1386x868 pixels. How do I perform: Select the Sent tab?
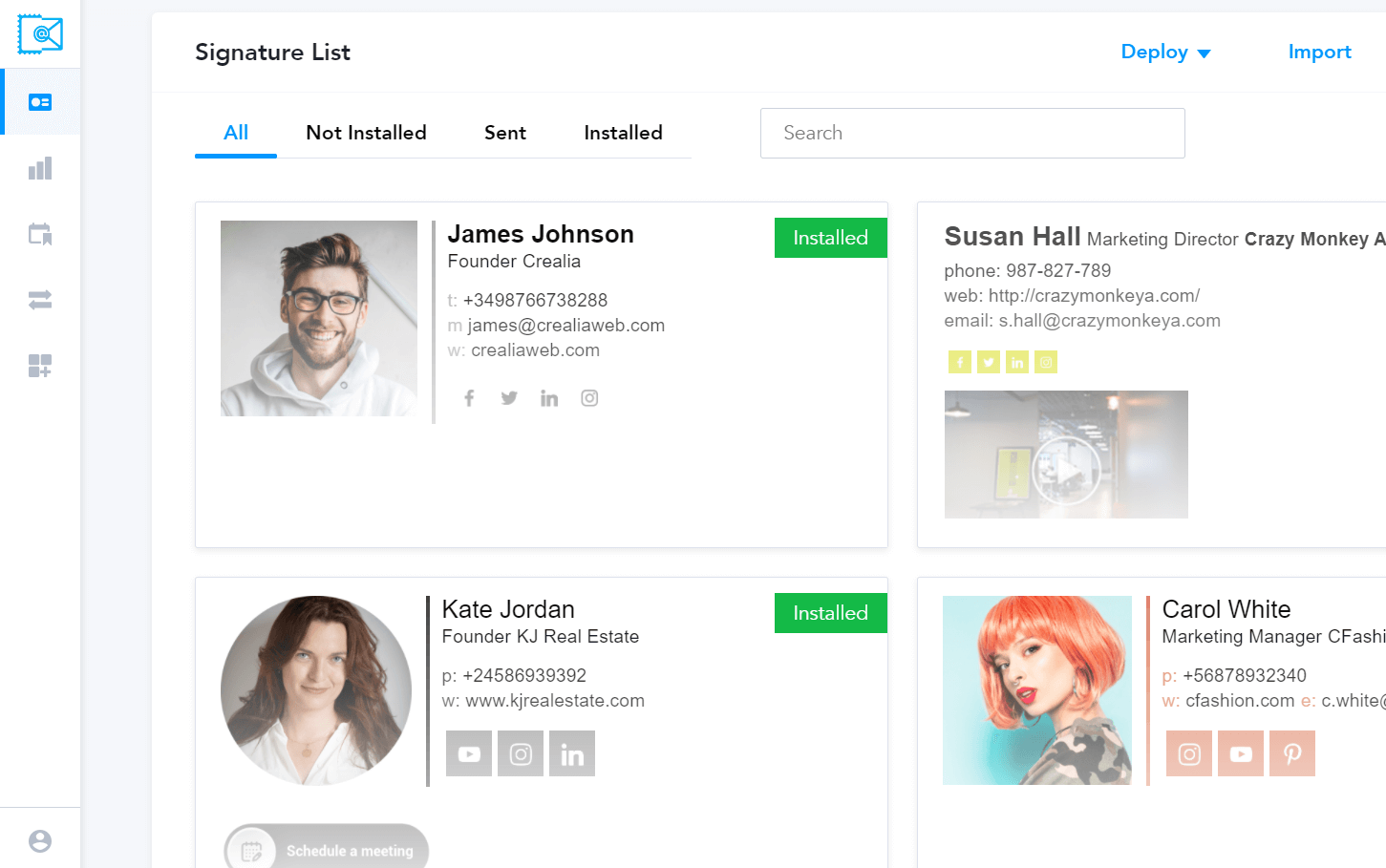504,133
